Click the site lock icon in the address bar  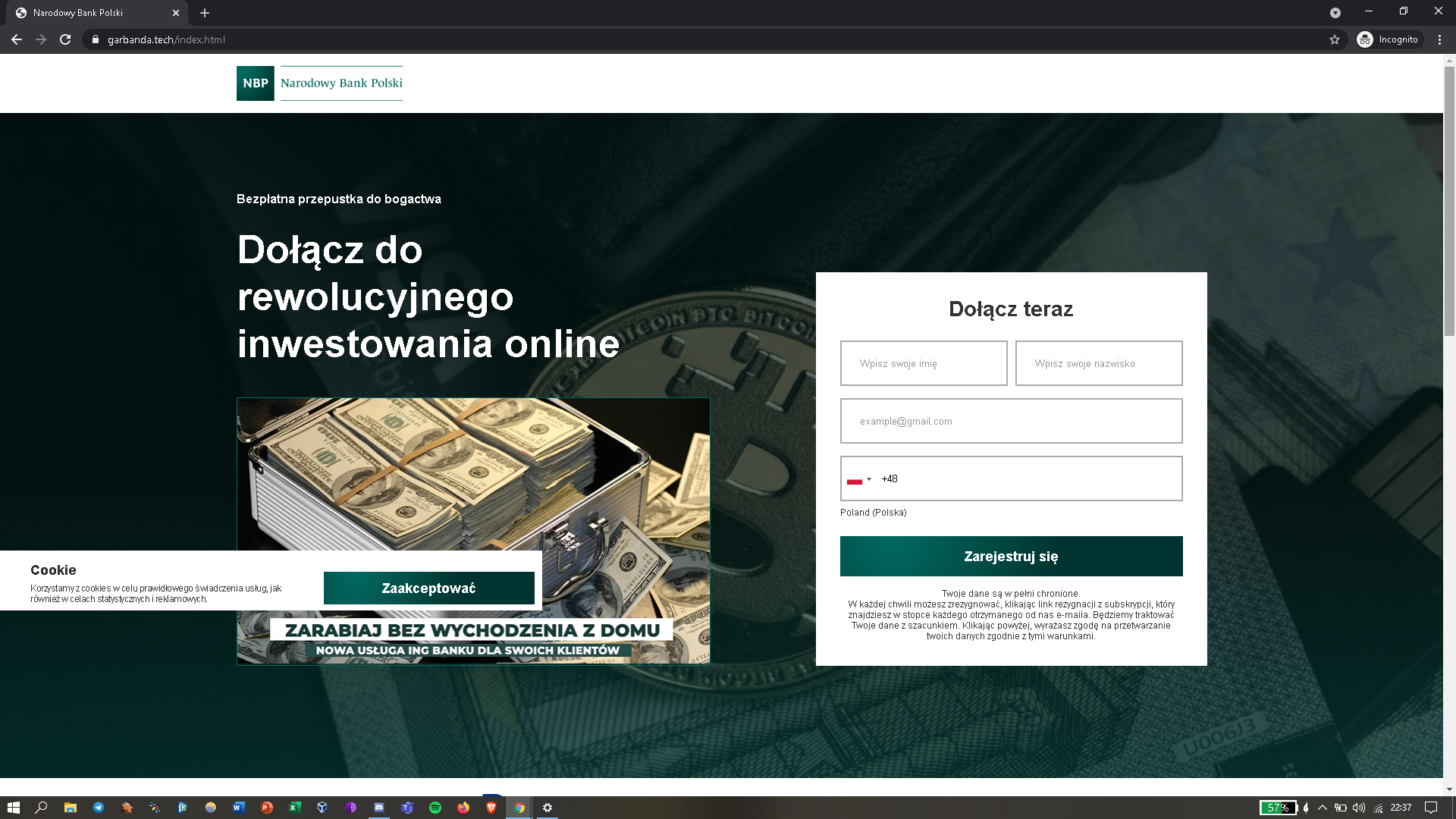pyautogui.click(x=96, y=39)
